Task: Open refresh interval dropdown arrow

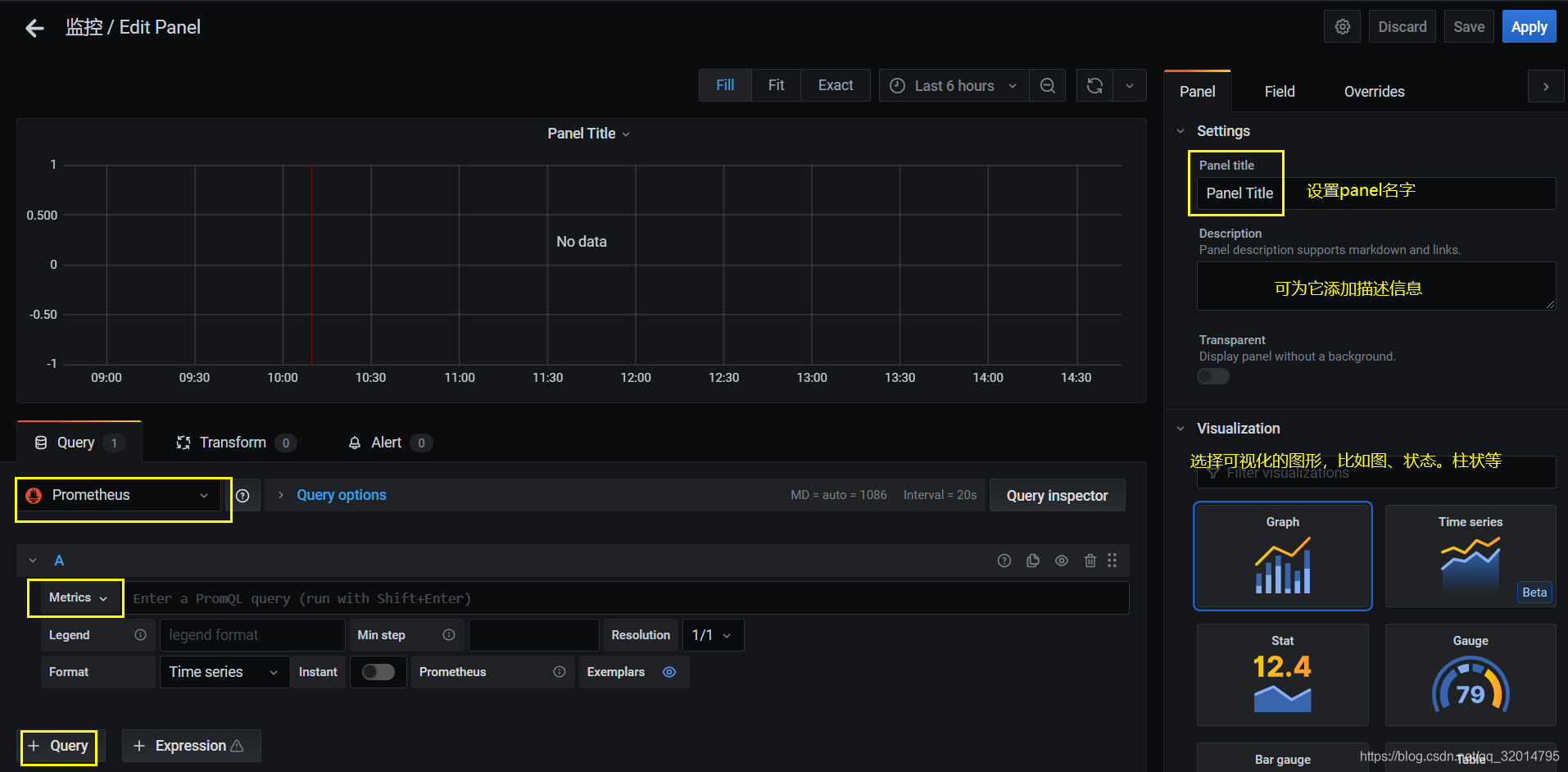Action: (1130, 85)
